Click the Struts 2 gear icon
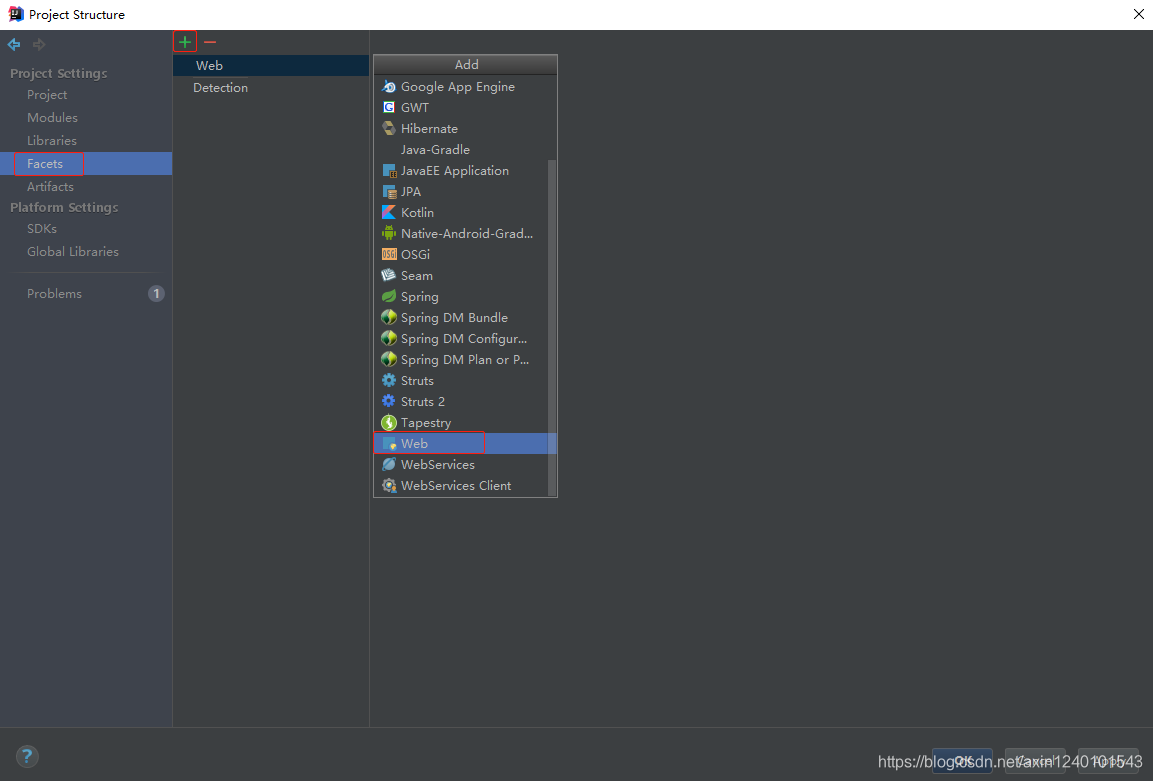The image size is (1153, 781). pyautogui.click(x=389, y=402)
